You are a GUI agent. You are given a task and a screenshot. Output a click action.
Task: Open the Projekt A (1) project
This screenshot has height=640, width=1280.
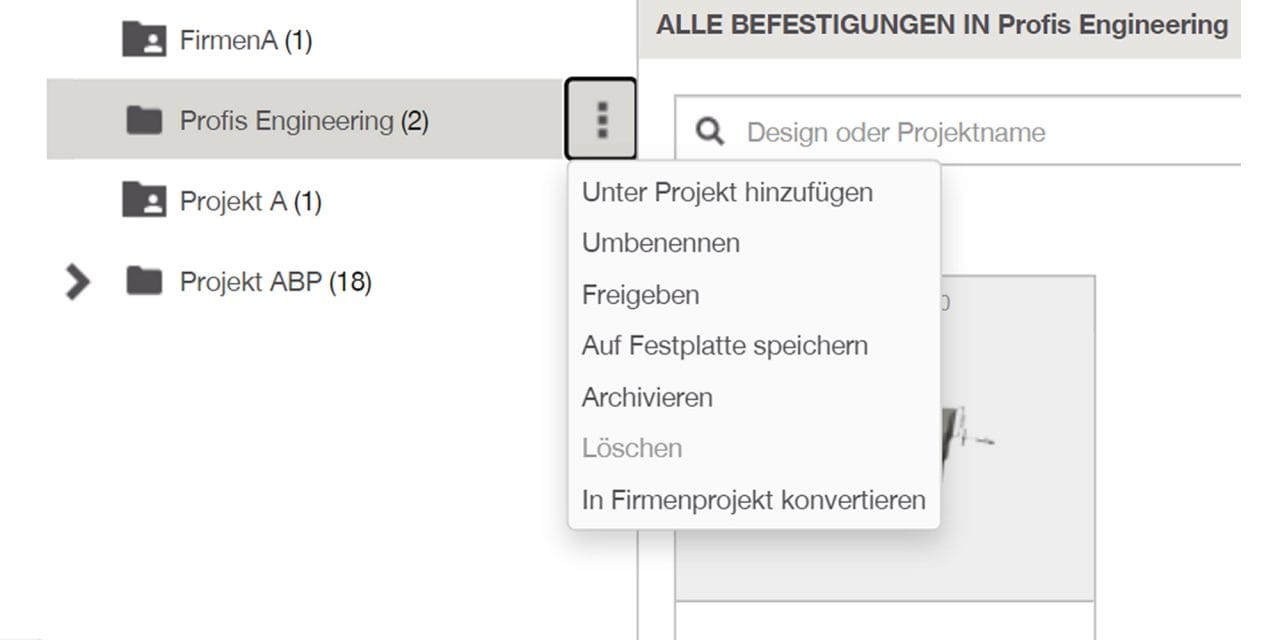(250, 202)
